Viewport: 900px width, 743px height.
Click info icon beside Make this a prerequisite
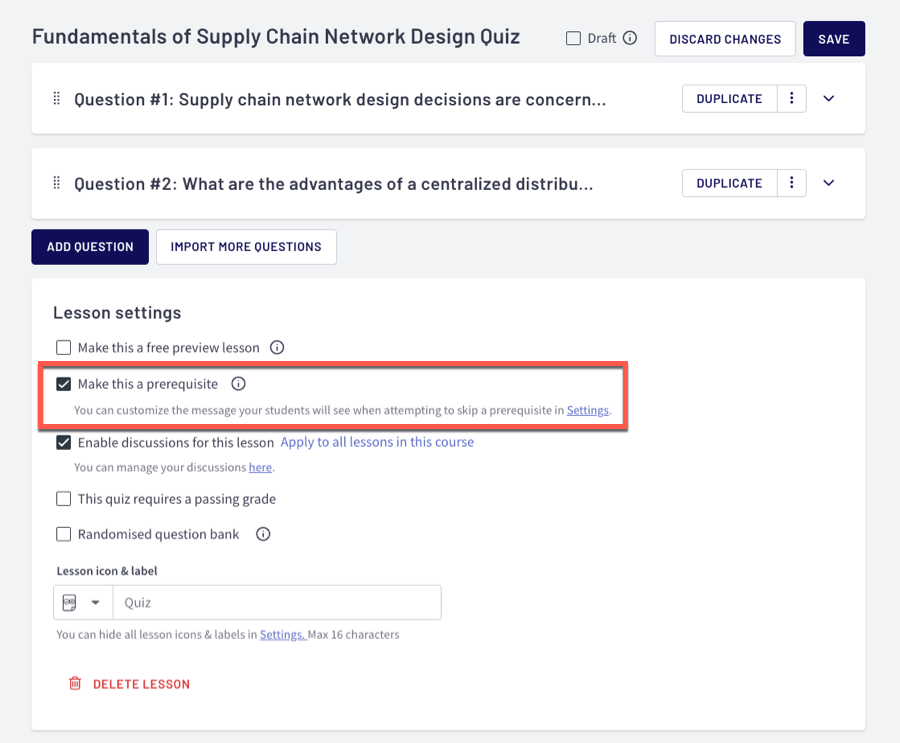(x=238, y=384)
